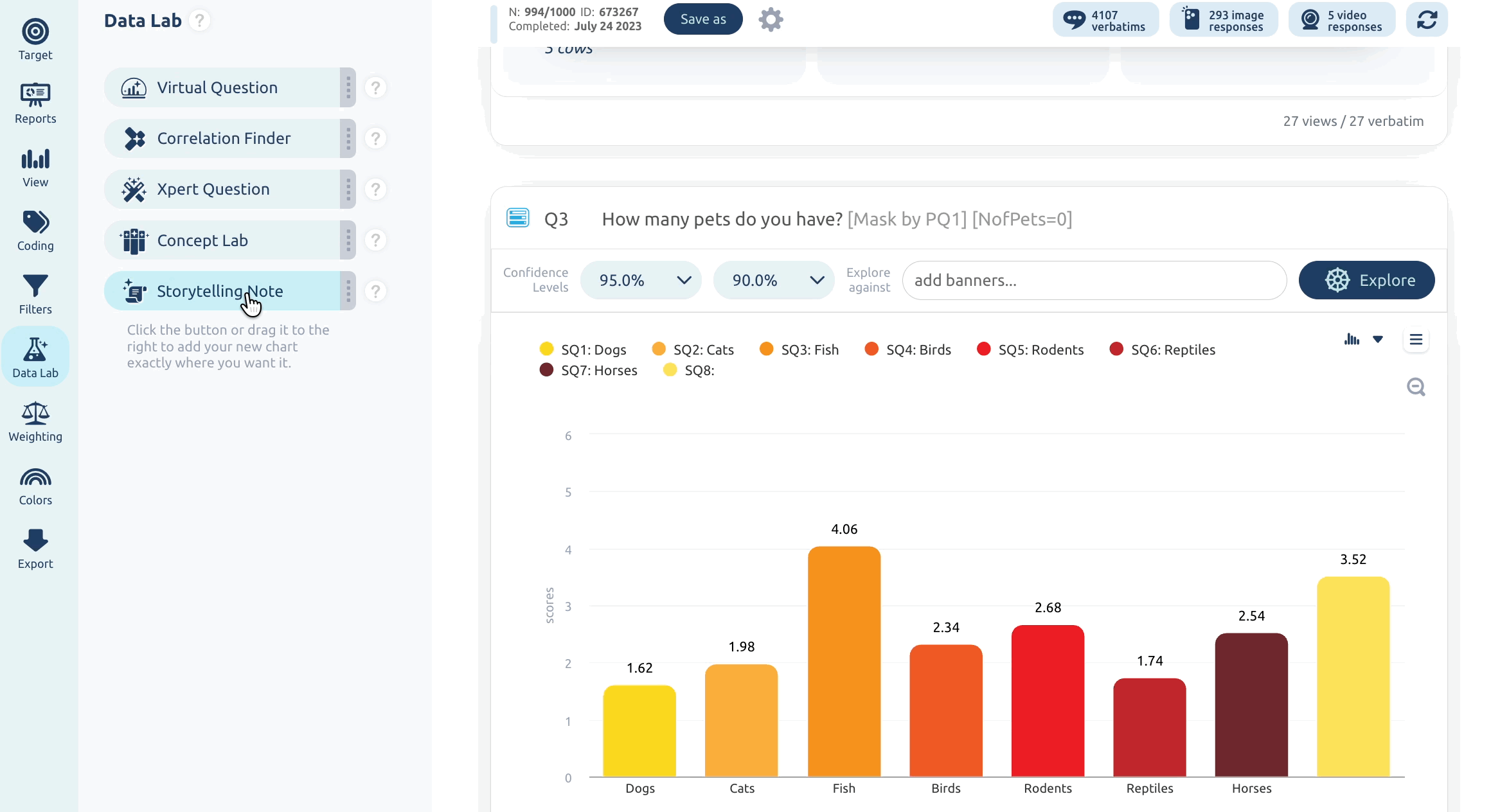Open the chart hamburger menu
The image size is (1491, 812).
click(1416, 339)
